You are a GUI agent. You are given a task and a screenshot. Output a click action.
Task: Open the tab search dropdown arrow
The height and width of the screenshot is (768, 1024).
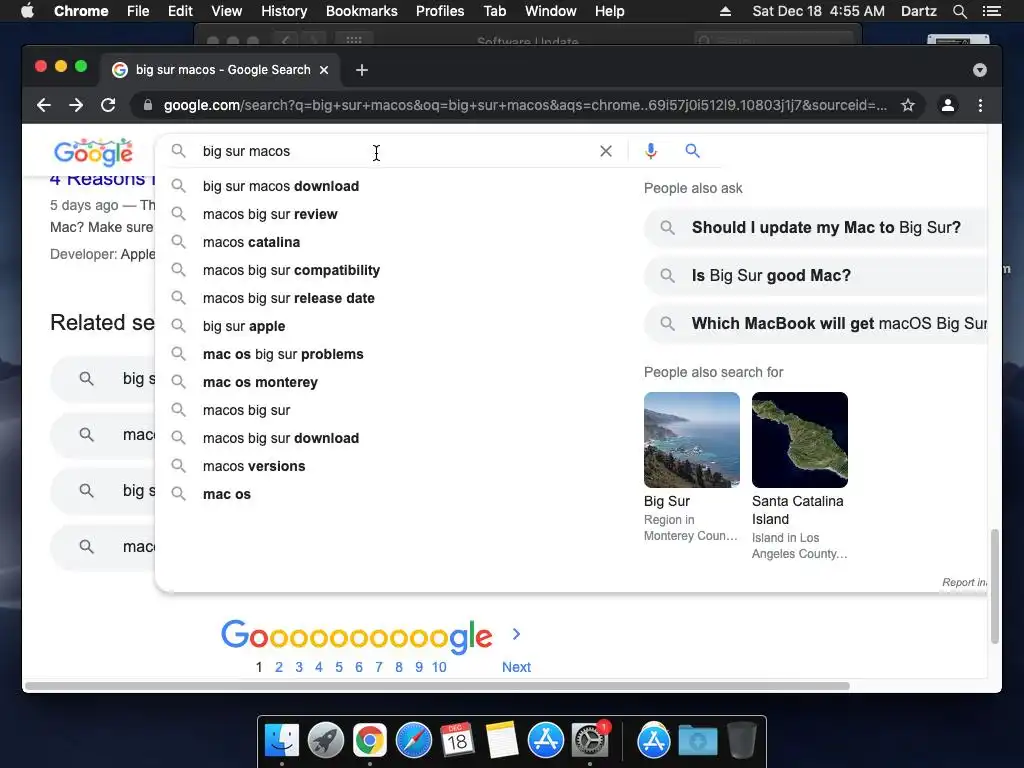pyautogui.click(x=980, y=70)
